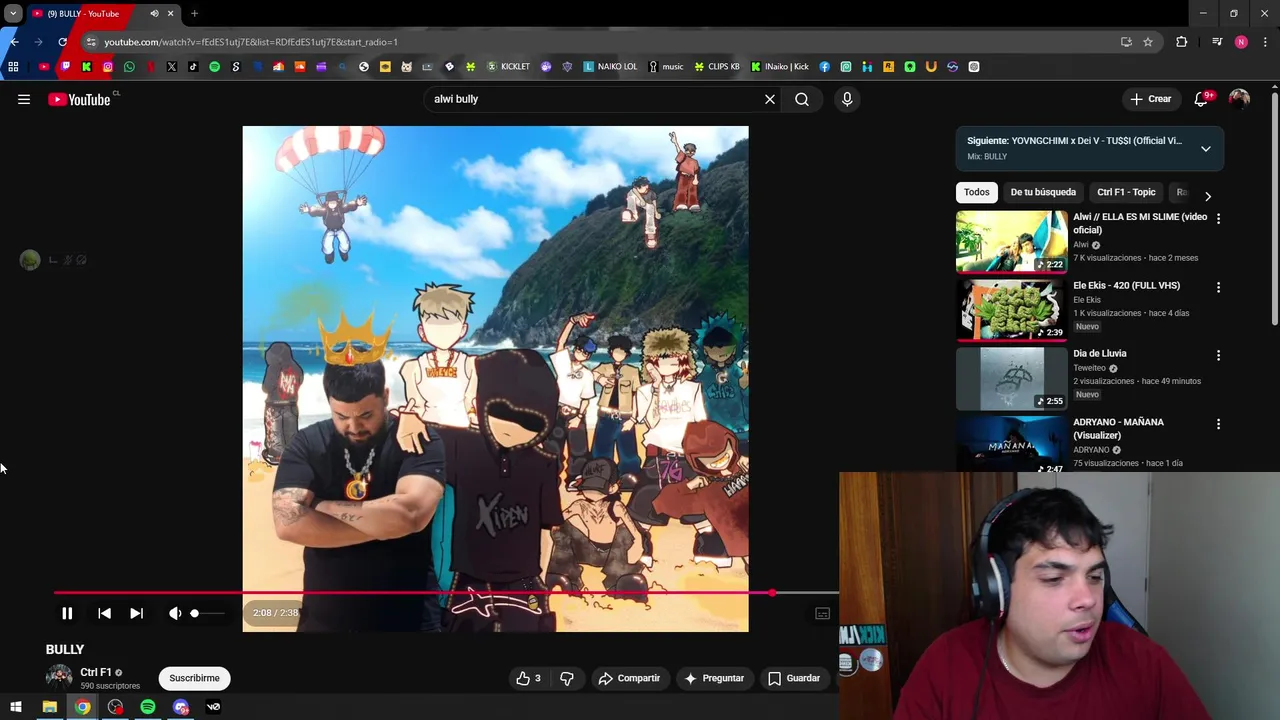Open the Windows Start menu
The width and height of the screenshot is (1280, 720).
(16, 707)
